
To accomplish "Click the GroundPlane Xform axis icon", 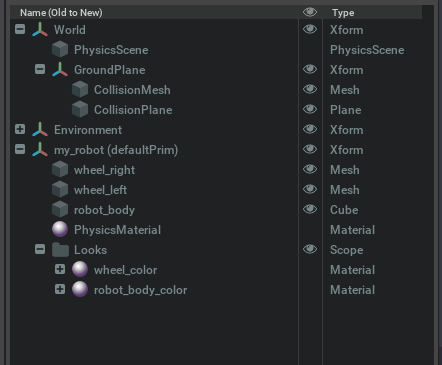I will click(60, 69).
